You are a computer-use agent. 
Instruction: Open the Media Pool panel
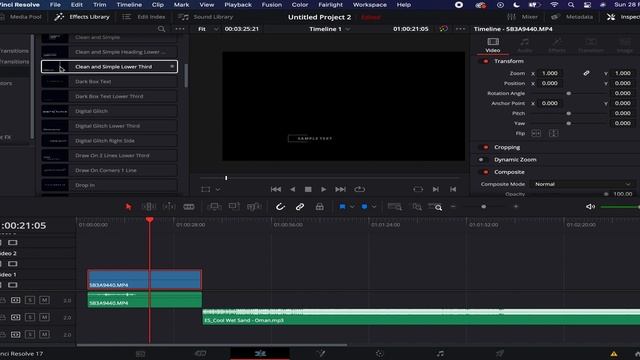pyautogui.click(x=21, y=17)
